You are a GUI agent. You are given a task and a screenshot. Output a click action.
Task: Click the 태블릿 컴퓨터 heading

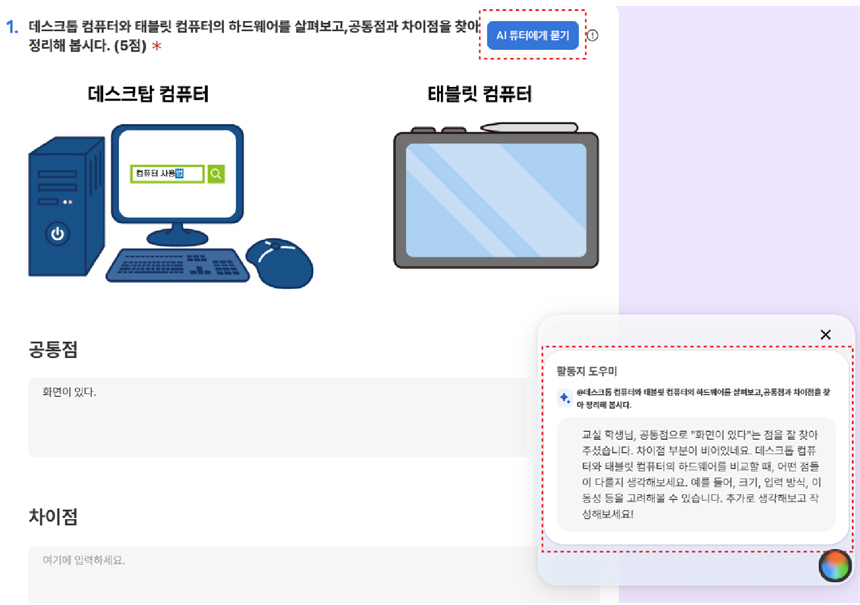tap(479, 95)
